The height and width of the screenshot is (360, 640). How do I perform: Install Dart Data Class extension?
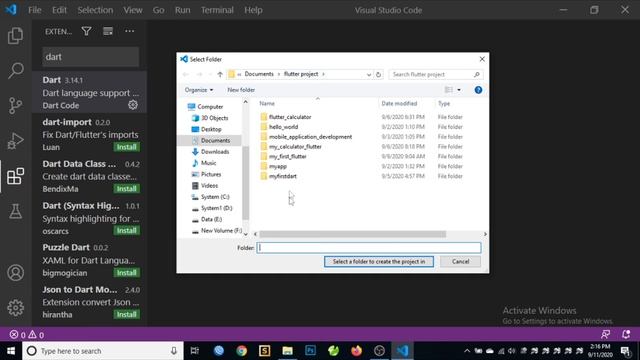pos(127,189)
